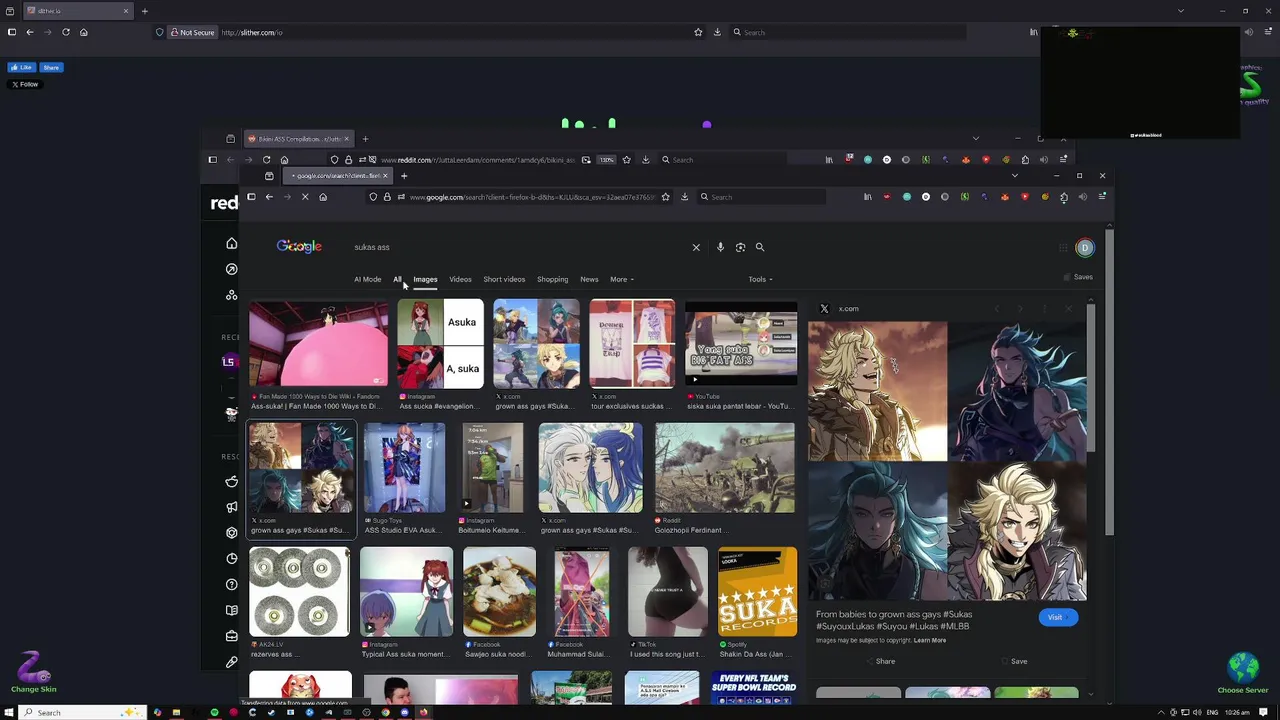Open the Saves link
Viewport: 1280px width, 720px height.
[1080, 277]
